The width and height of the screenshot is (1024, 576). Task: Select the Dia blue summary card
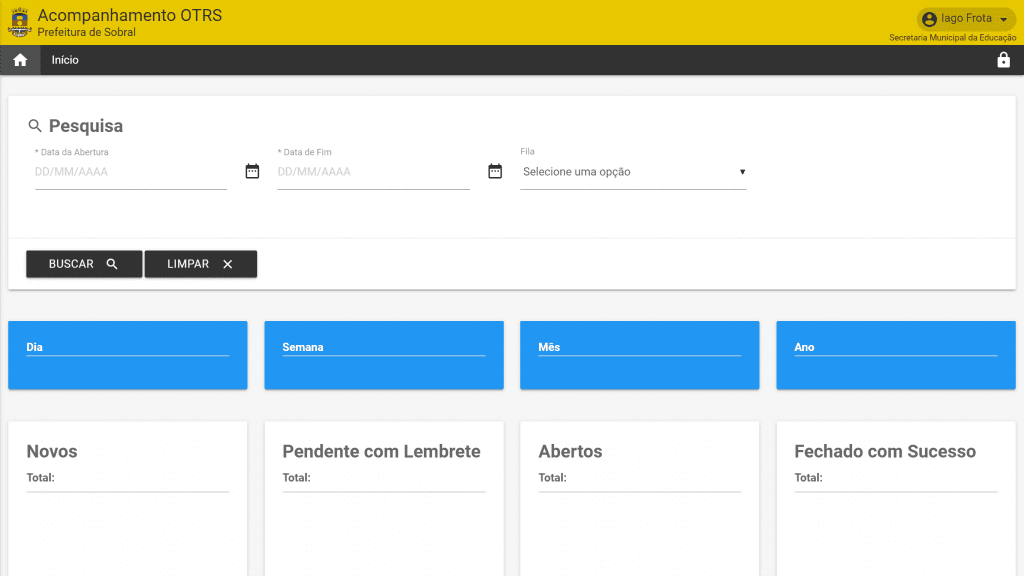pyautogui.click(x=128, y=355)
